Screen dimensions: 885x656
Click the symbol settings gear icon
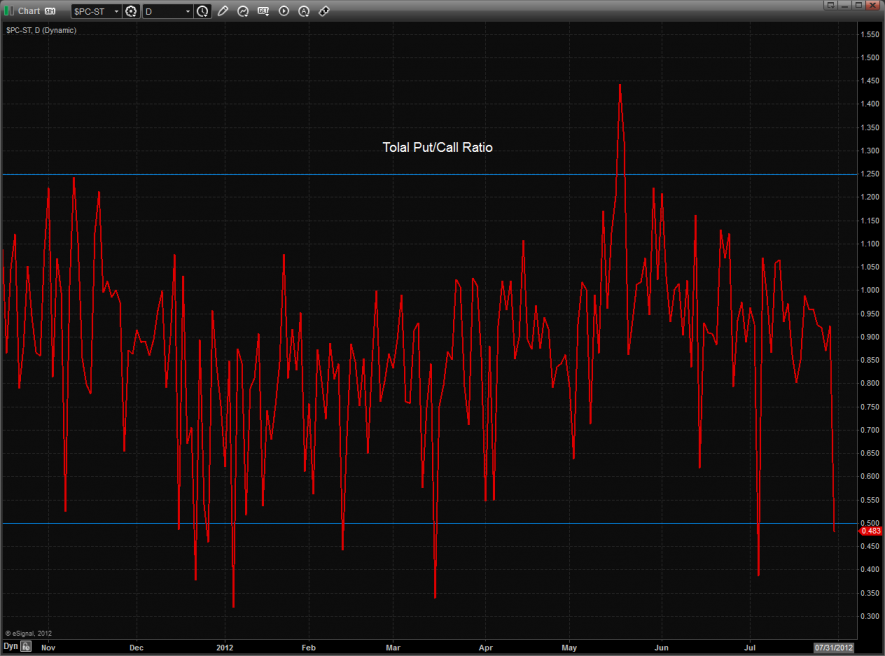[130, 11]
